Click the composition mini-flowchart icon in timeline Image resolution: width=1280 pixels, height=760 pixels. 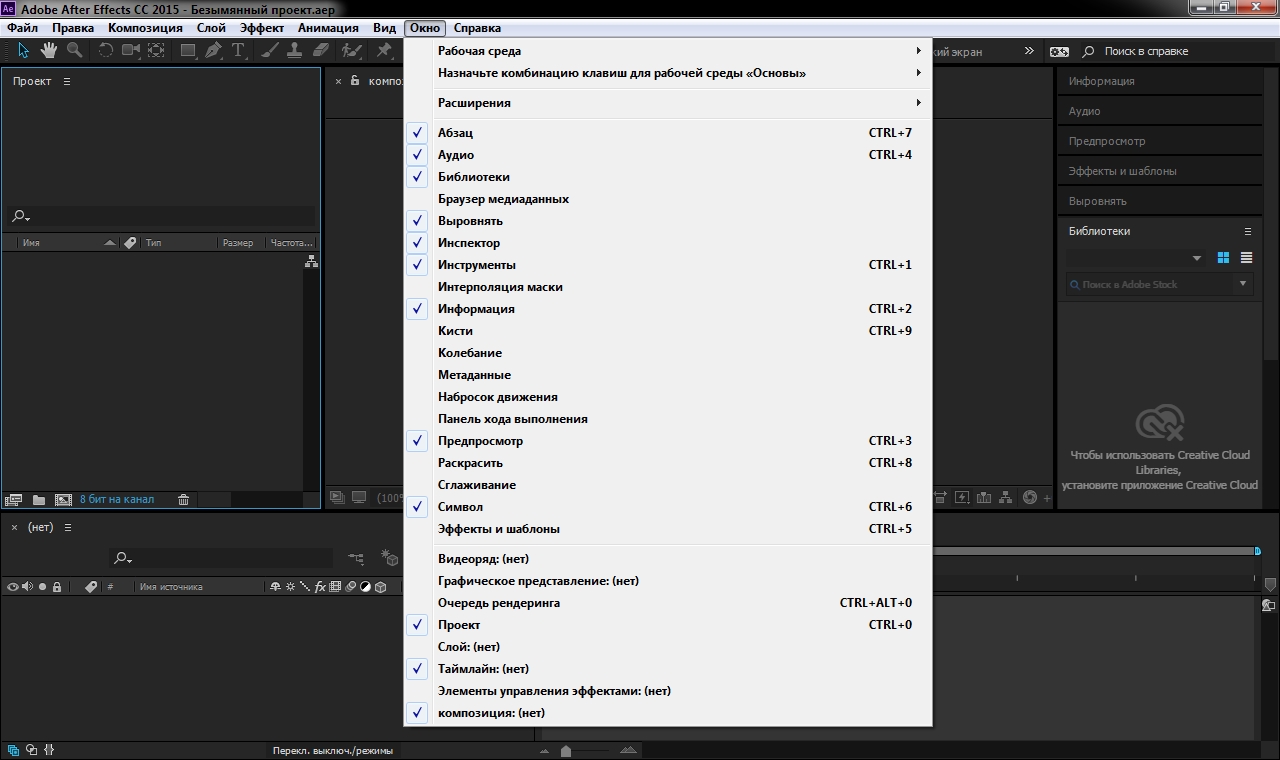coord(356,558)
